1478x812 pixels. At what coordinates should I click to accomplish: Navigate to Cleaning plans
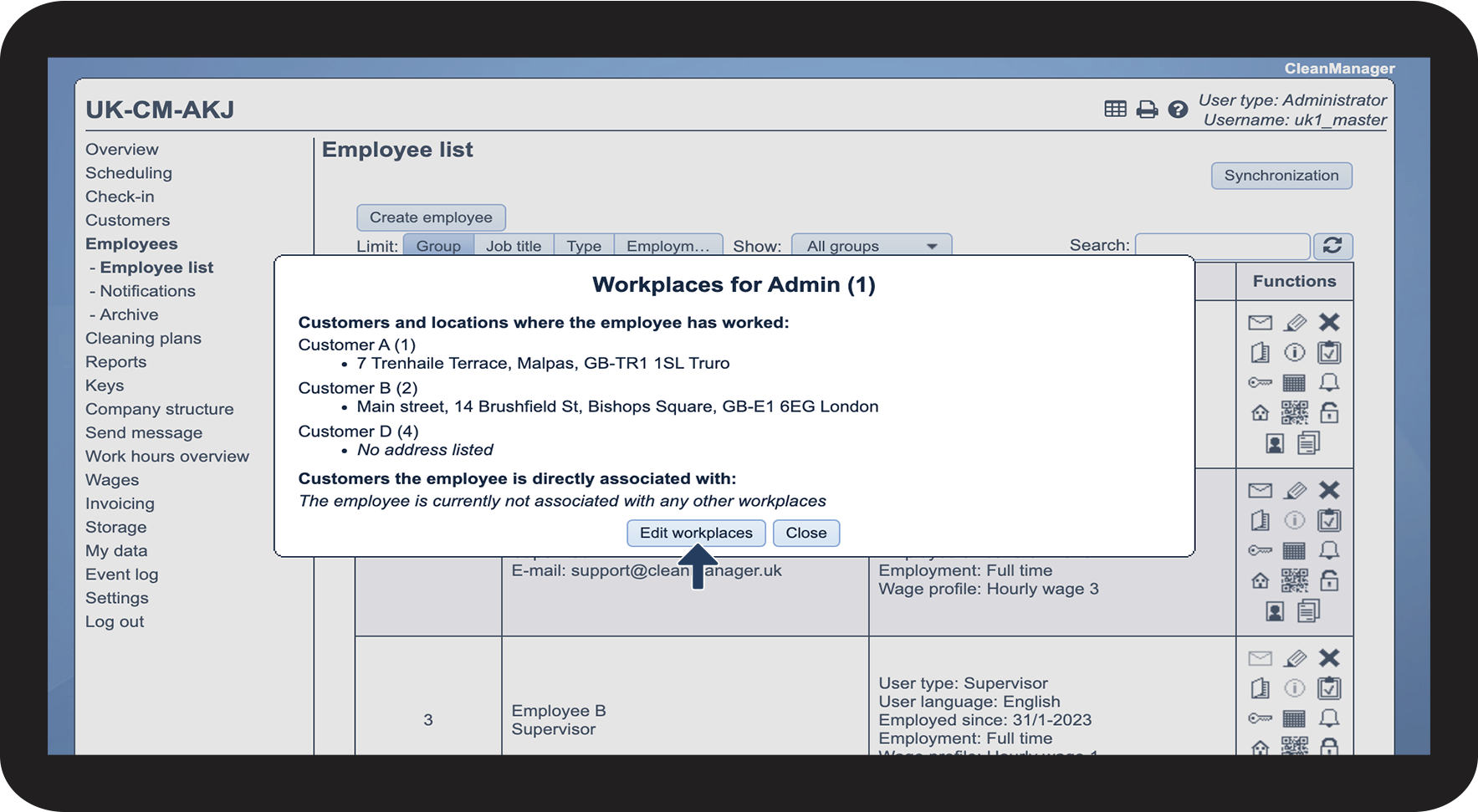[x=143, y=339]
